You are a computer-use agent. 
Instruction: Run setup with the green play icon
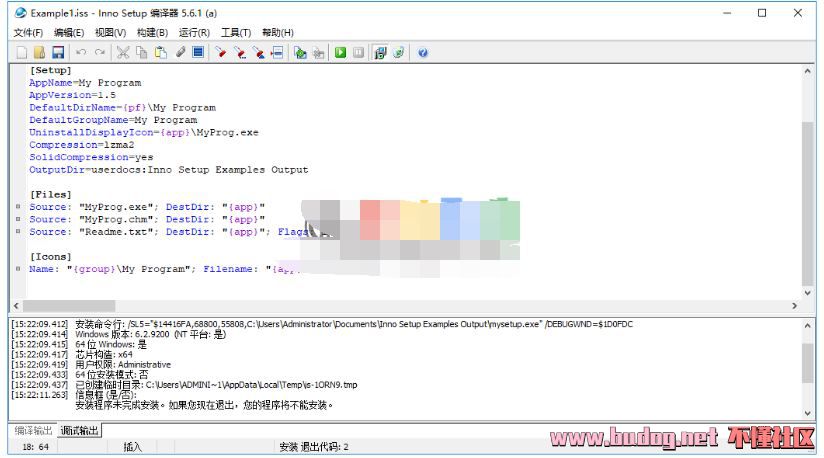click(340, 52)
